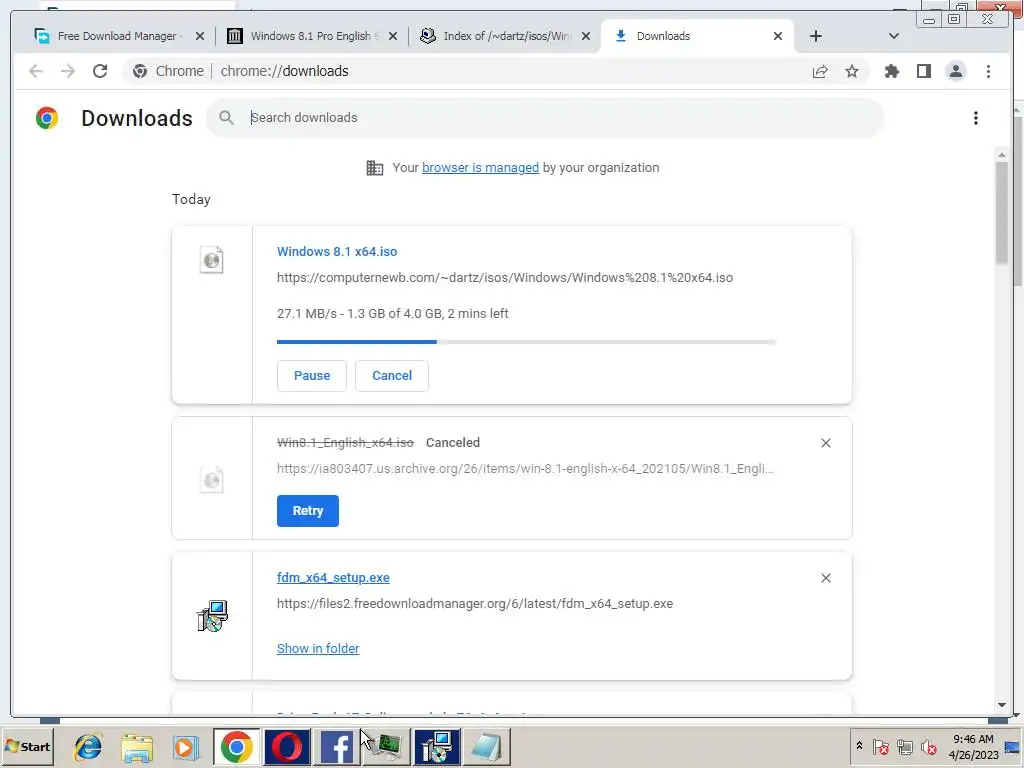Show fdm_x64_setup.exe in folder
This screenshot has height=768, width=1024.
(x=318, y=648)
